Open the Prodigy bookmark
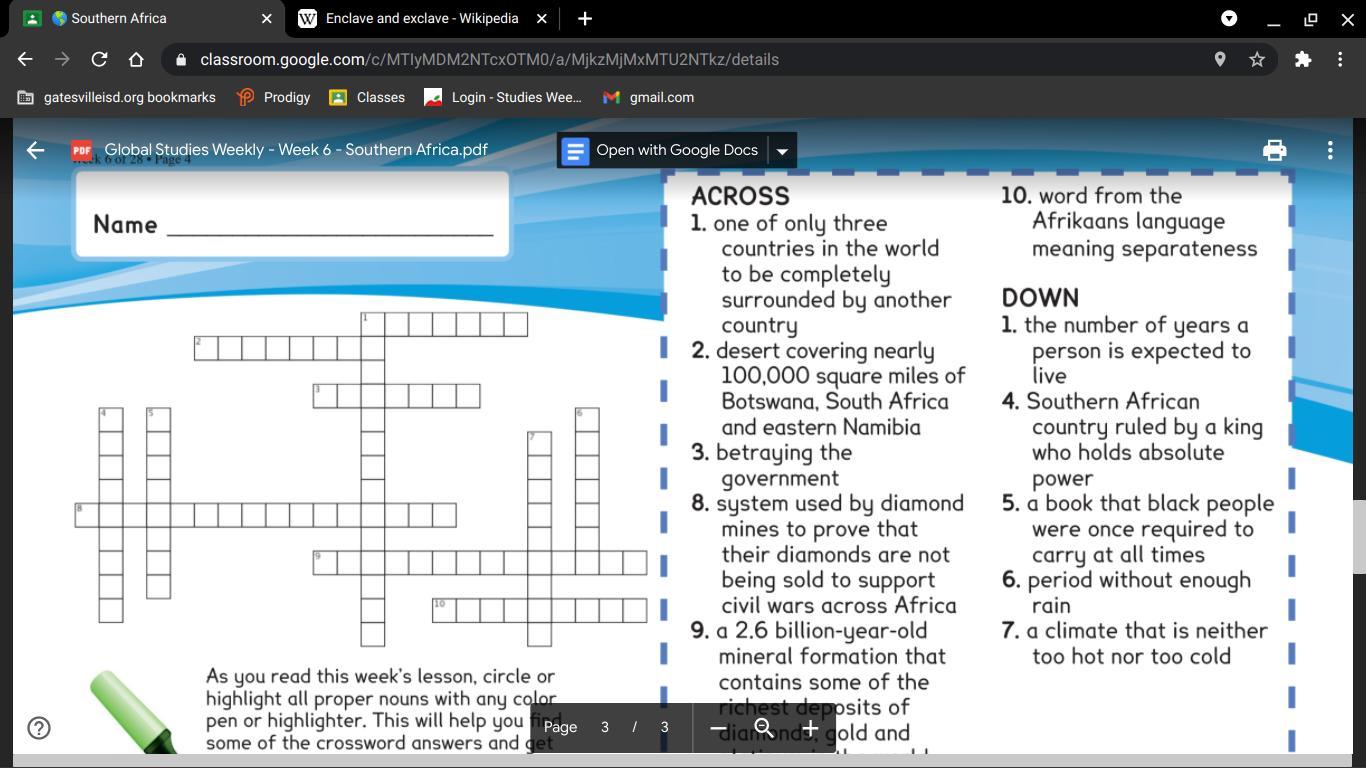Screen dimensions: 1366x768 [274, 97]
